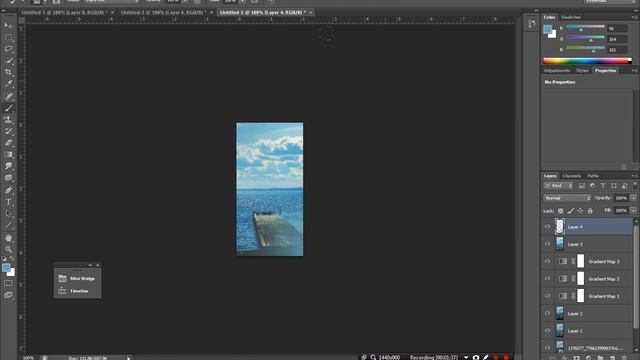640x360 pixels.
Task: Open the History panel icon
Action: coord(531,24)
